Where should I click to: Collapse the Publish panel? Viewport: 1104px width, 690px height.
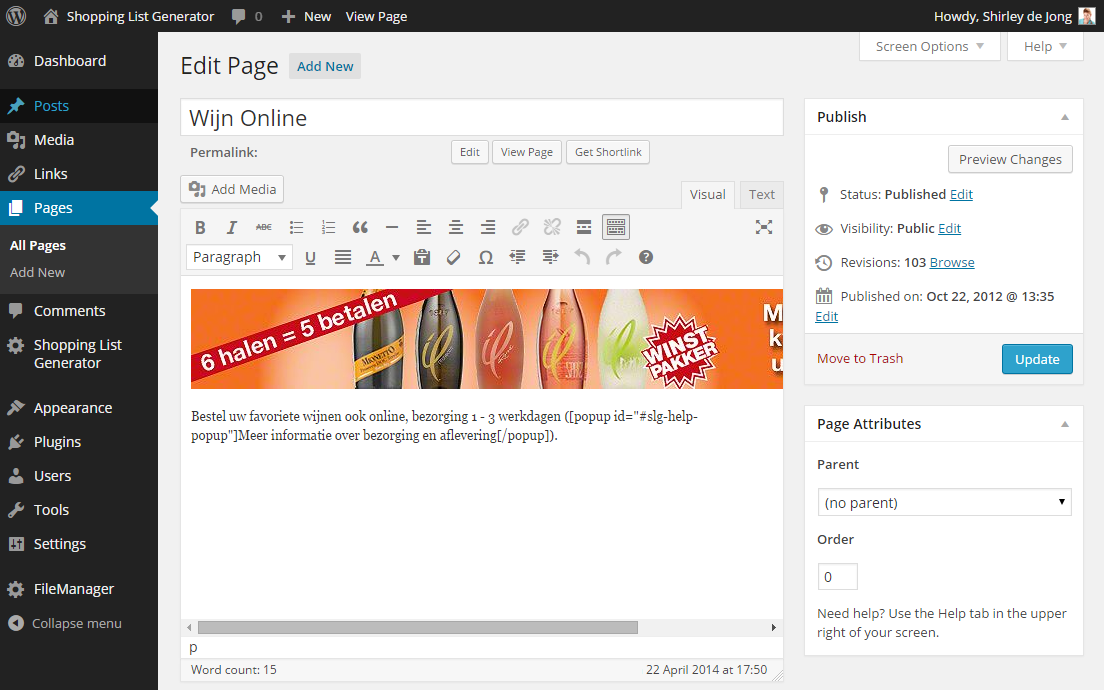(1064, 117)
